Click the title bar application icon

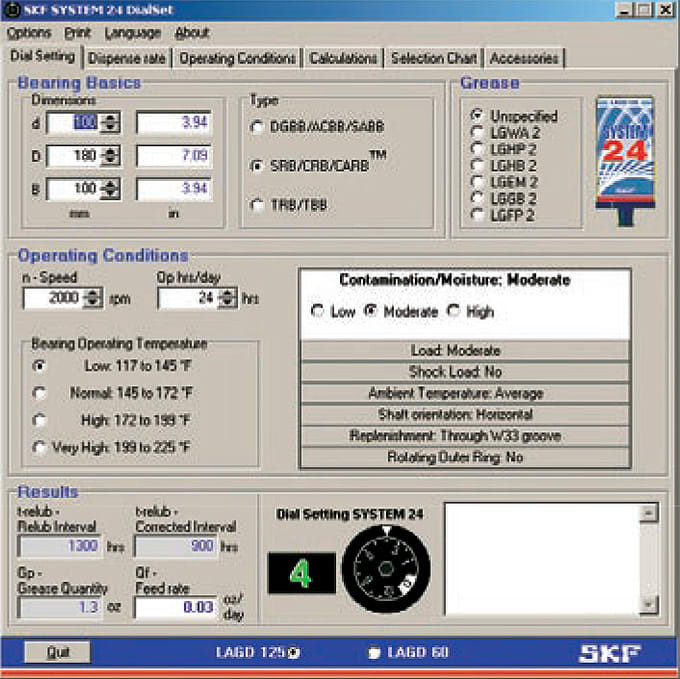coord(12,10)
